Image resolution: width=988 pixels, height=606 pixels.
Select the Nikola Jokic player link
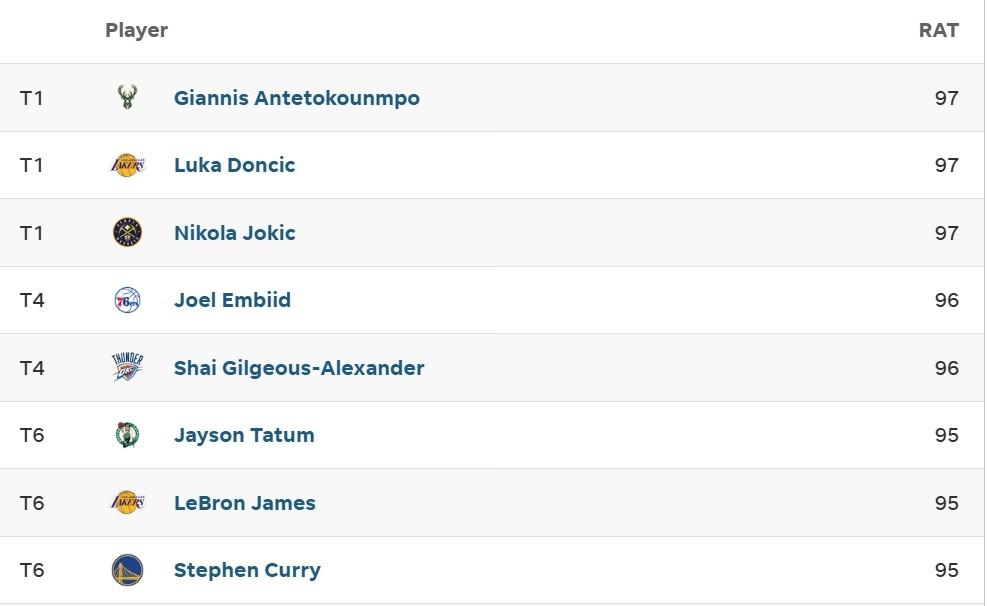[234, 233]
